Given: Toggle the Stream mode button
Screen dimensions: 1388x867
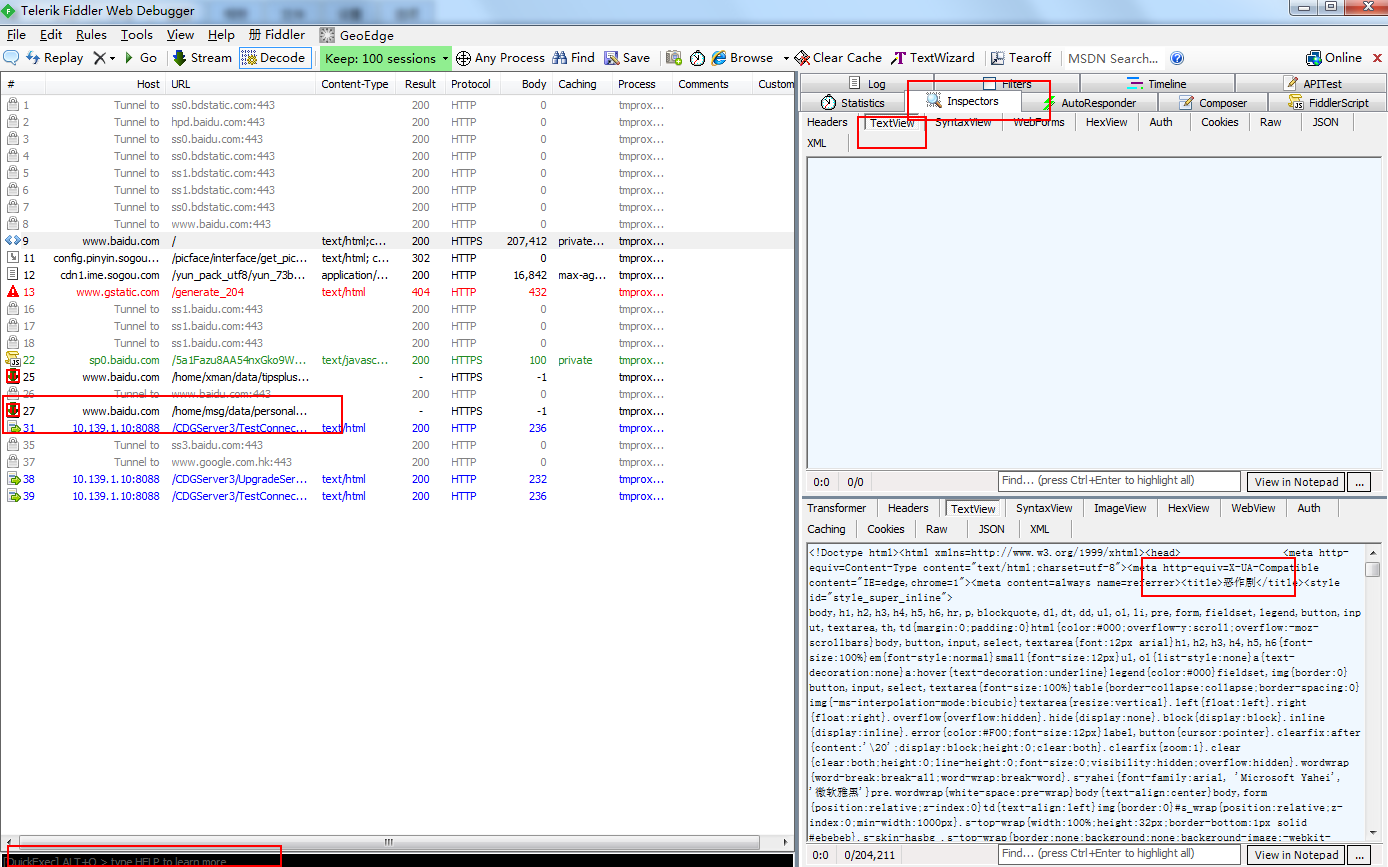Looking at the screenshot, I should (202, 58).
